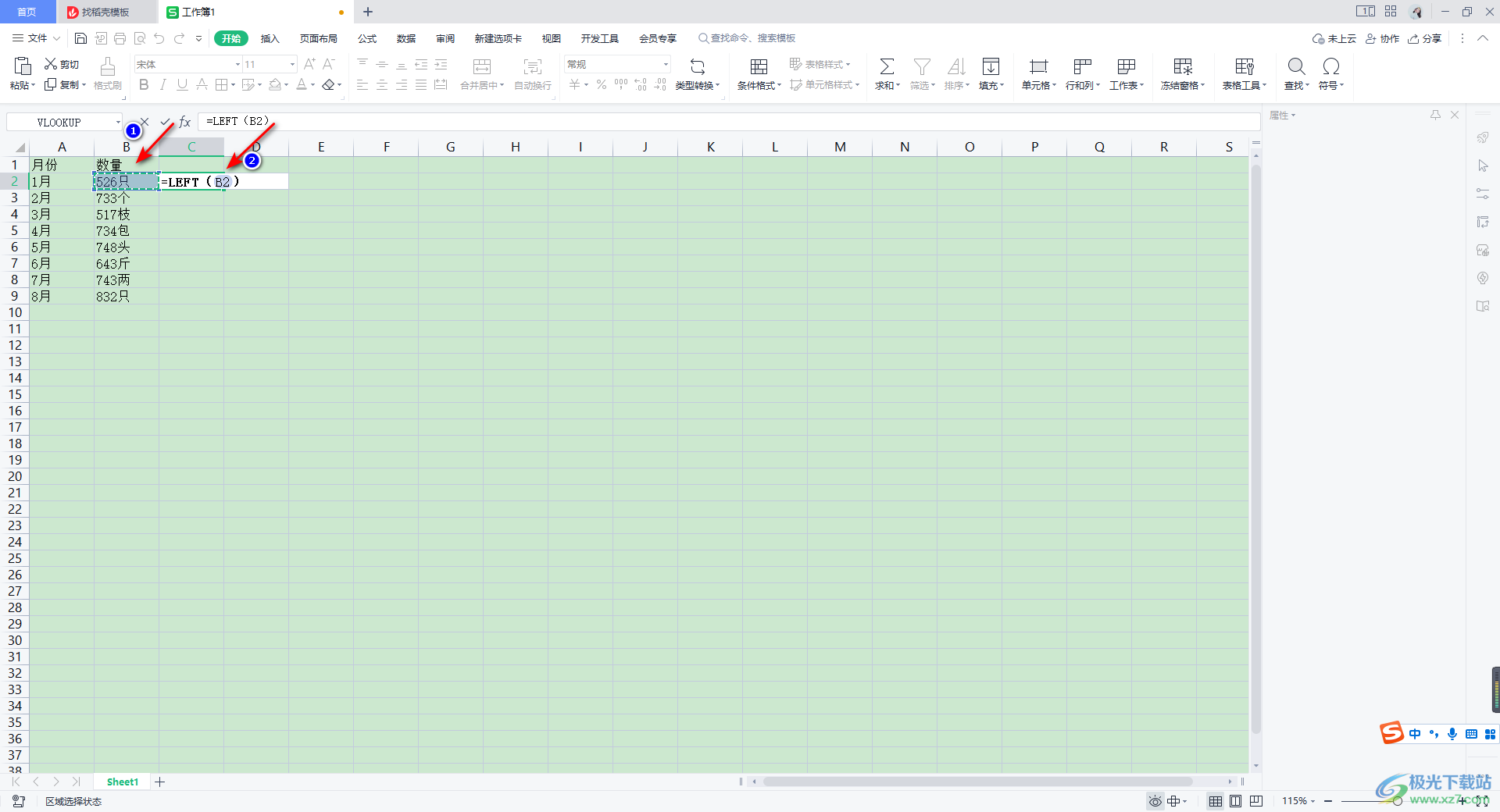The width and height of the screenshot is (1500, 812).
Task: Switch to the Review (审阅) tab
Action: click(445, 38)
